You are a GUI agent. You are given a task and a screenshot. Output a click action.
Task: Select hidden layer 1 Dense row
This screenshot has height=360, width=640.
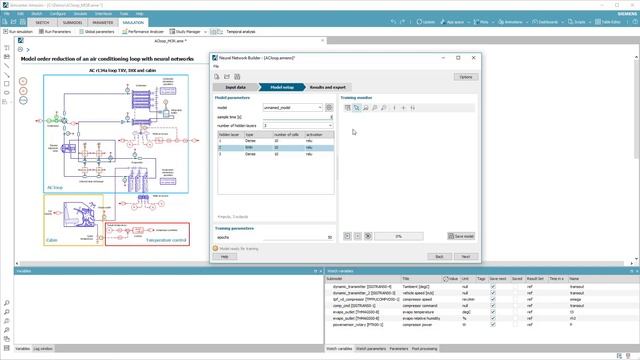(276, 141)
